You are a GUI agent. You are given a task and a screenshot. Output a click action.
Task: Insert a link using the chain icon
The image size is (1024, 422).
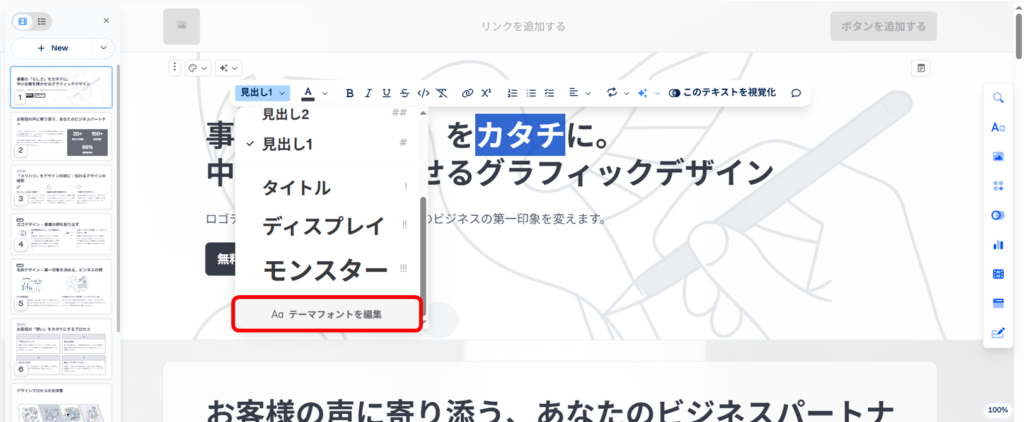(467, 93)
